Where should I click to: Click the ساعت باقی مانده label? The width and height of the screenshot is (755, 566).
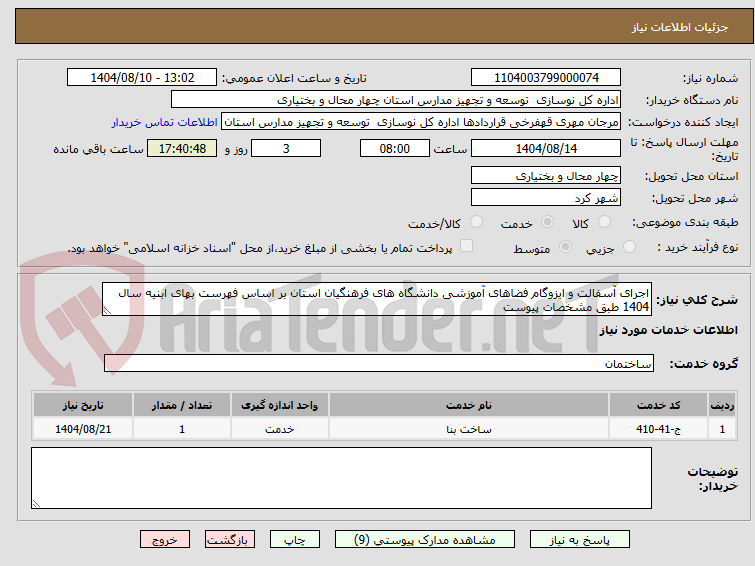point(98,149)
